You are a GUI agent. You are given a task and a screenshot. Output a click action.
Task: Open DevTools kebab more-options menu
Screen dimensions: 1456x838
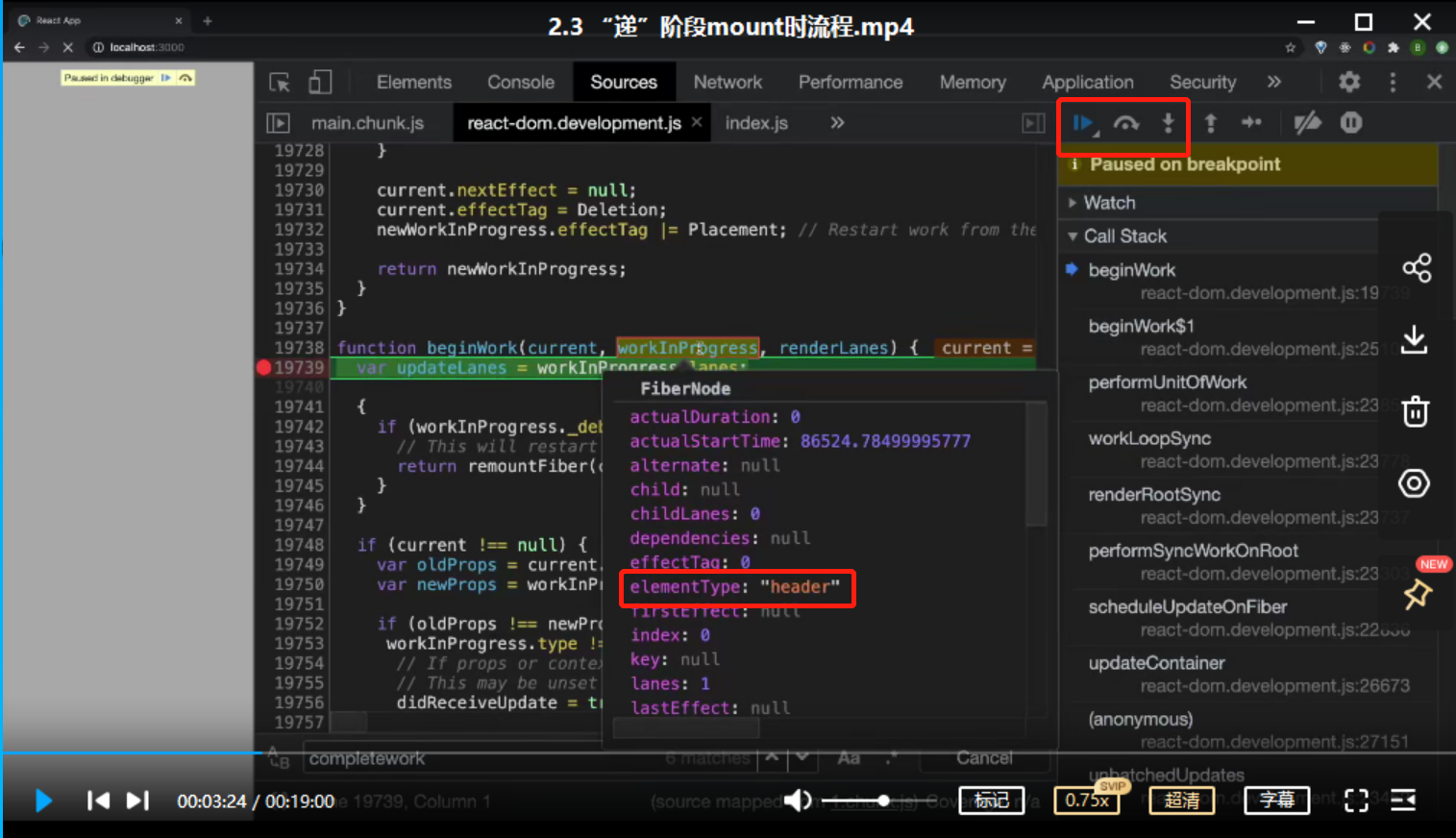tap(1393, 82)
